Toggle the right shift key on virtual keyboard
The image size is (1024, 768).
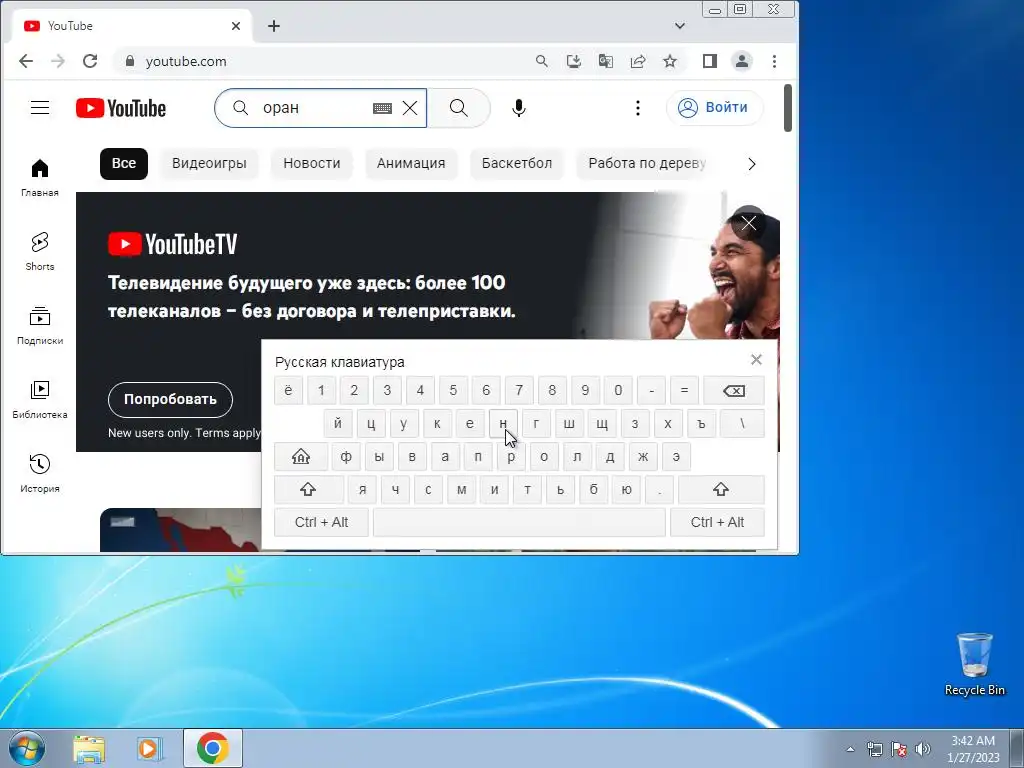click(x=721, y=489)
